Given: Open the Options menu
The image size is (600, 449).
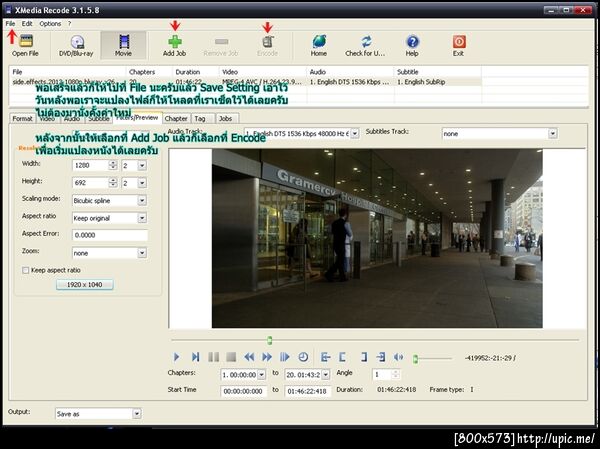Looking at the screenshot, I should (x=50, y=24).
